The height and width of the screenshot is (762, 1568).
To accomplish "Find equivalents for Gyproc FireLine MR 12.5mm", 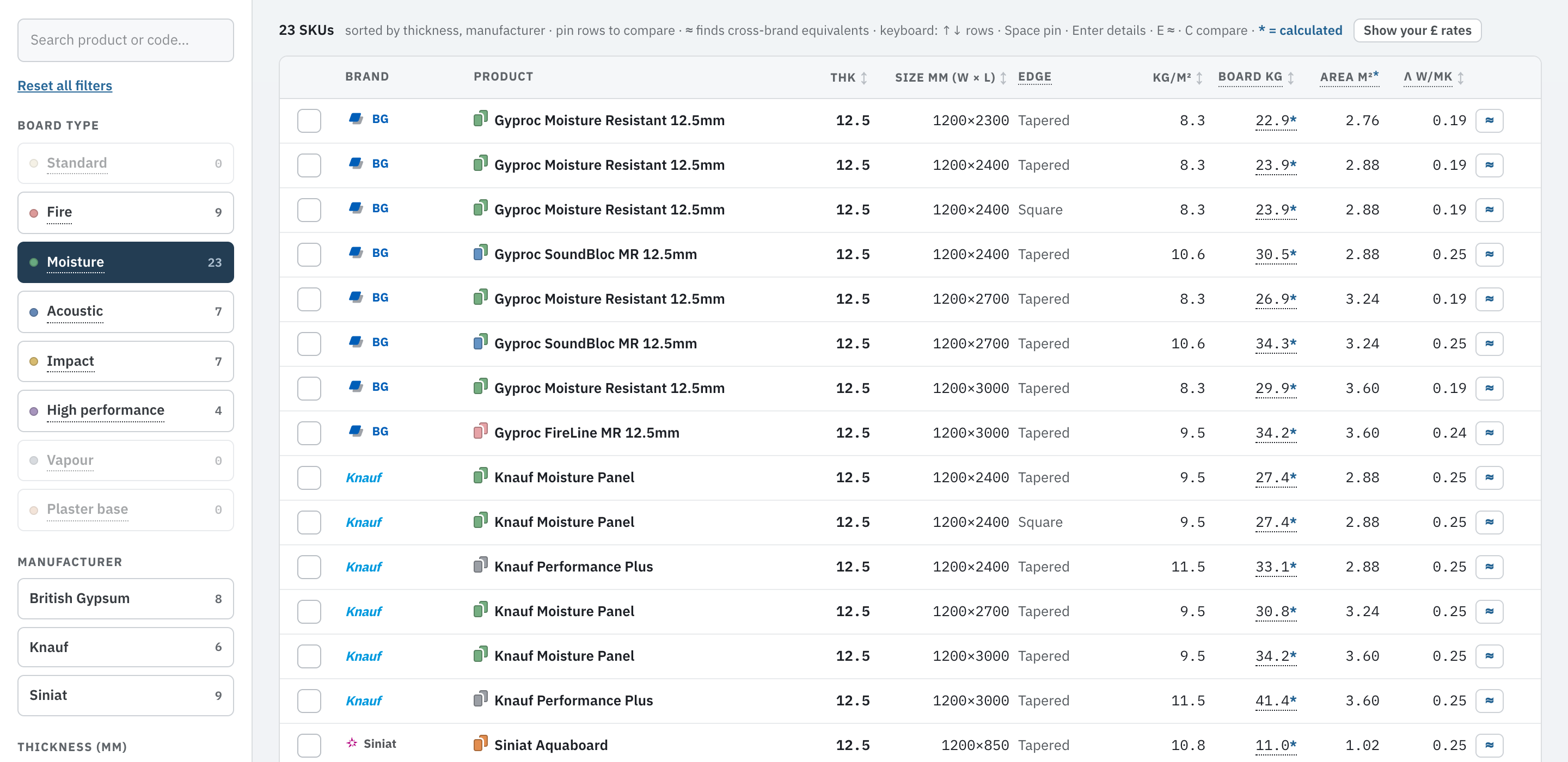I will coord(1489,433).
